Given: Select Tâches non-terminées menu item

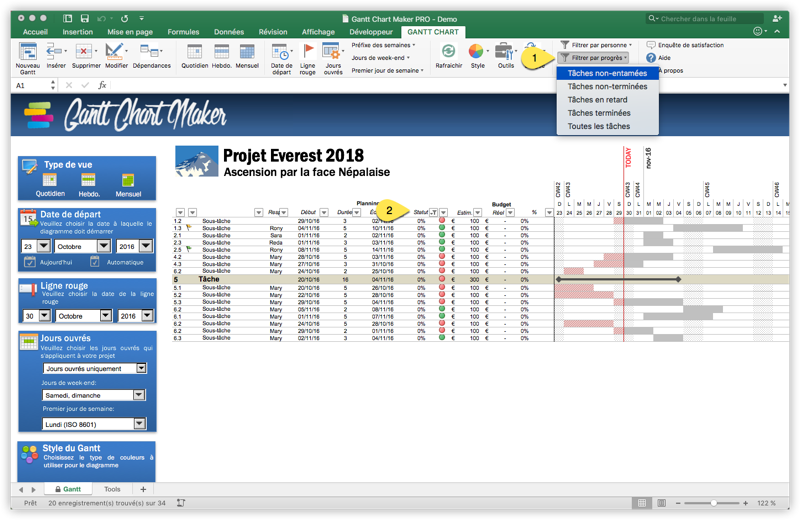Looking at the screenshot, I should 607,87.
